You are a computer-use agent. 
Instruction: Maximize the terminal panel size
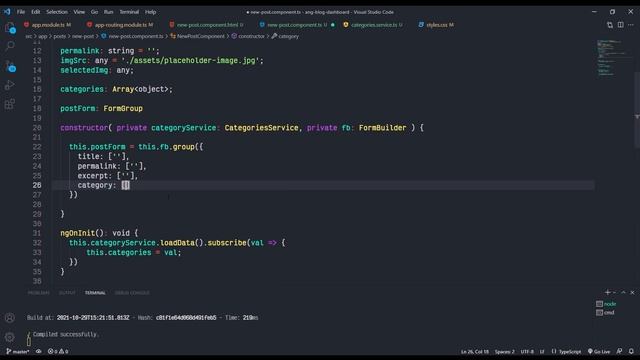point(623,292)
